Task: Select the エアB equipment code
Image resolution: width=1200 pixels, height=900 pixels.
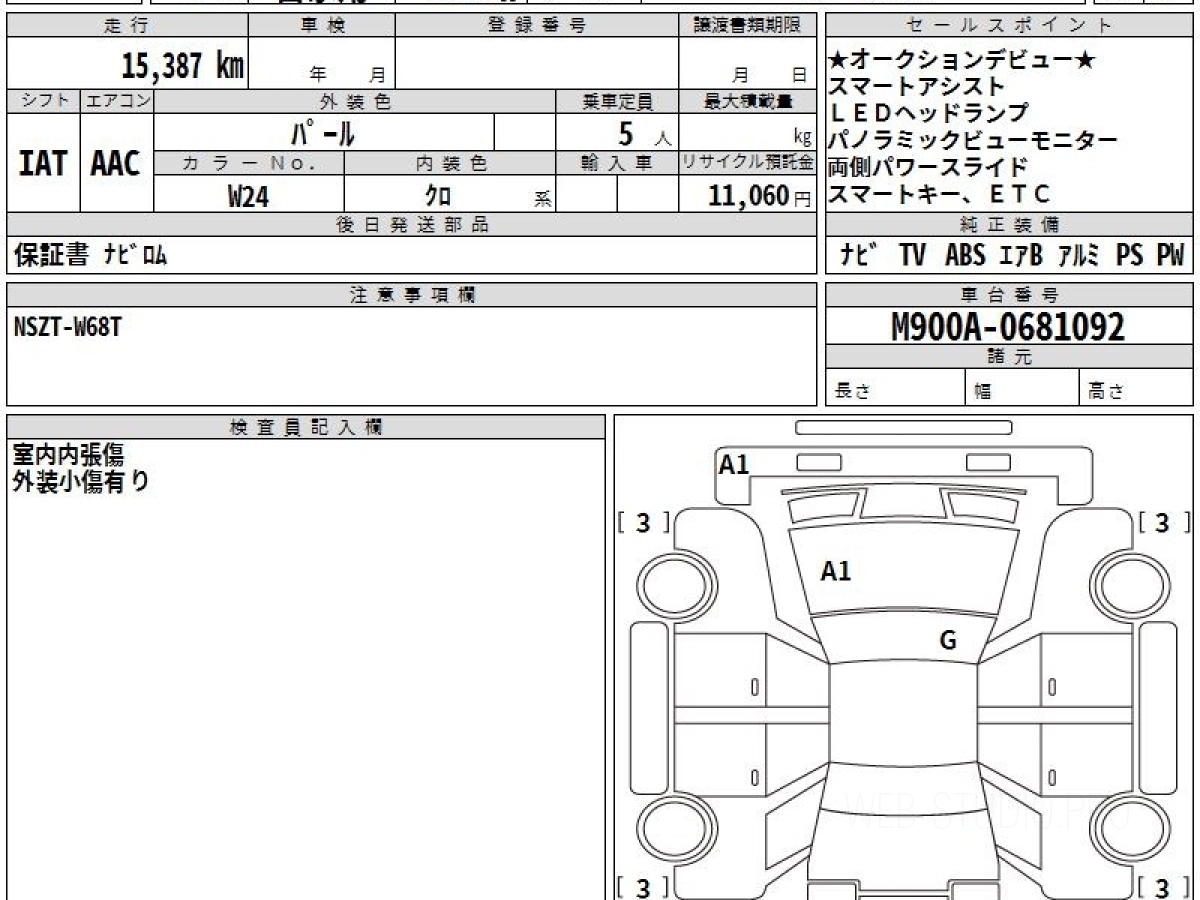Action: coord(1021,256)
